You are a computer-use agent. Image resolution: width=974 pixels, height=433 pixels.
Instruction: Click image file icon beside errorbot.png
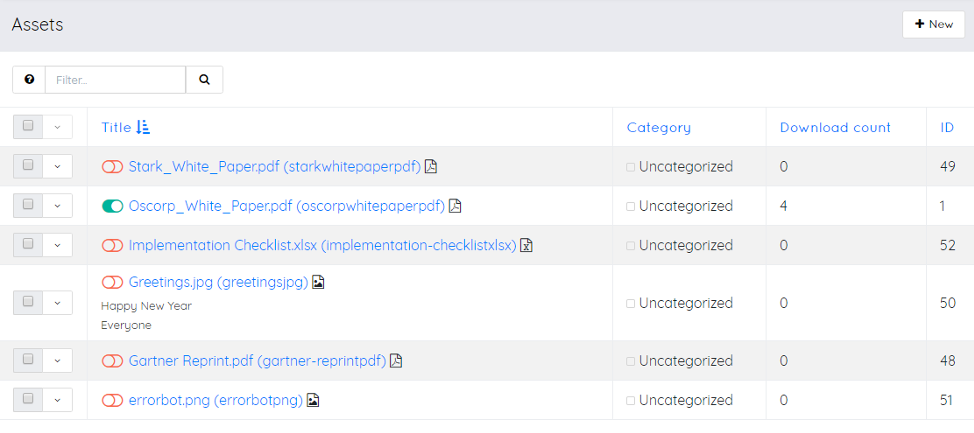[x=313, y=400]
